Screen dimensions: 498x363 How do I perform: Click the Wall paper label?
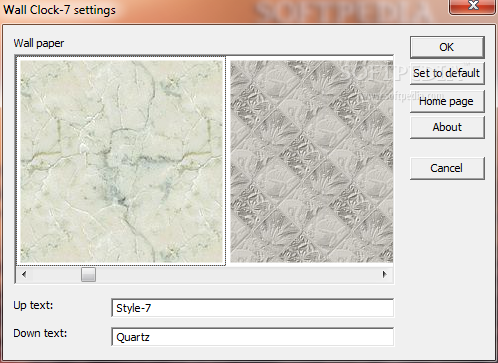39,43
